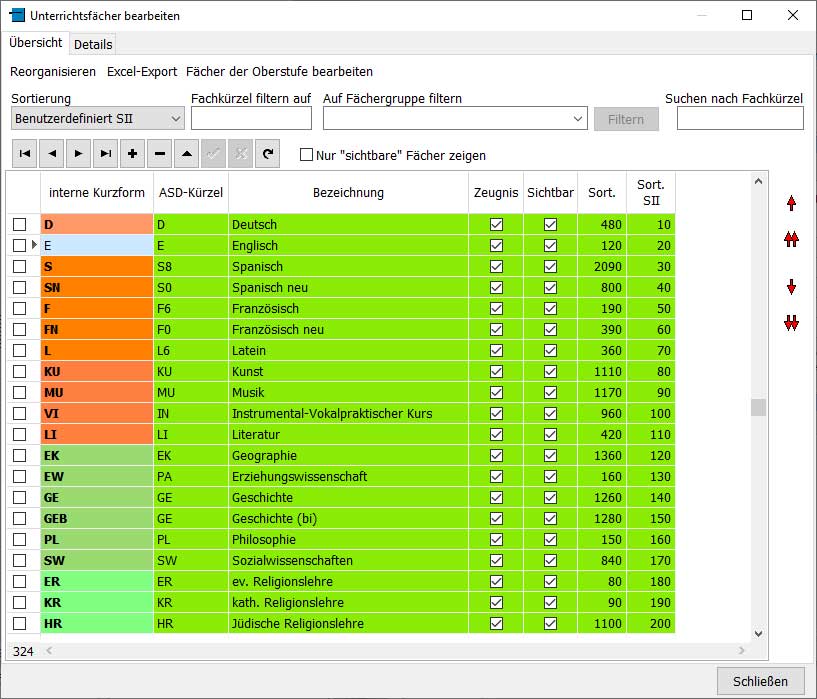Click the Schließen button
This screenshot has height=699, width=817.
point(760,681)
